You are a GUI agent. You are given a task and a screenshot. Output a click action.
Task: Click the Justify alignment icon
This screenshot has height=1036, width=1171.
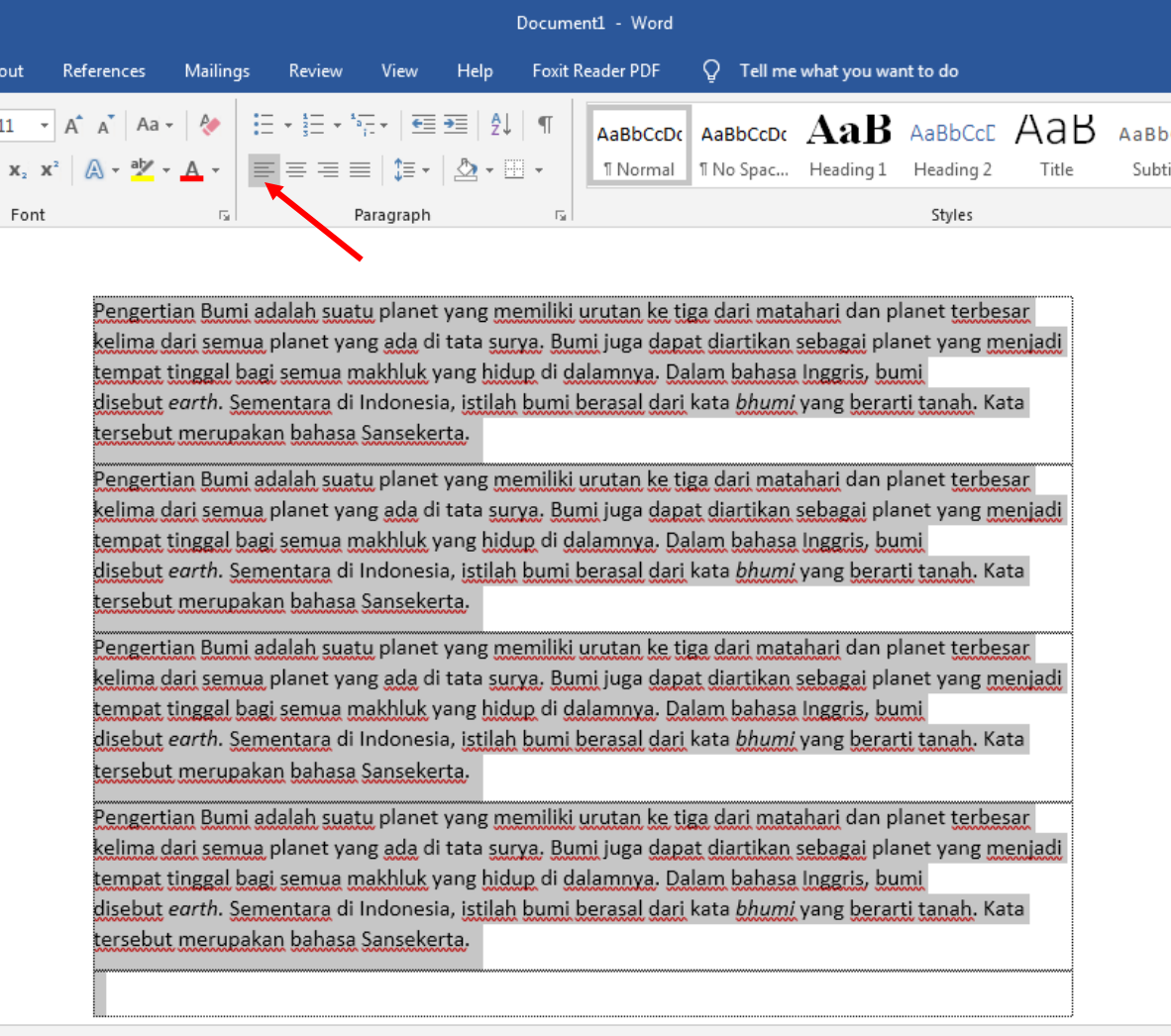point(360,169)
